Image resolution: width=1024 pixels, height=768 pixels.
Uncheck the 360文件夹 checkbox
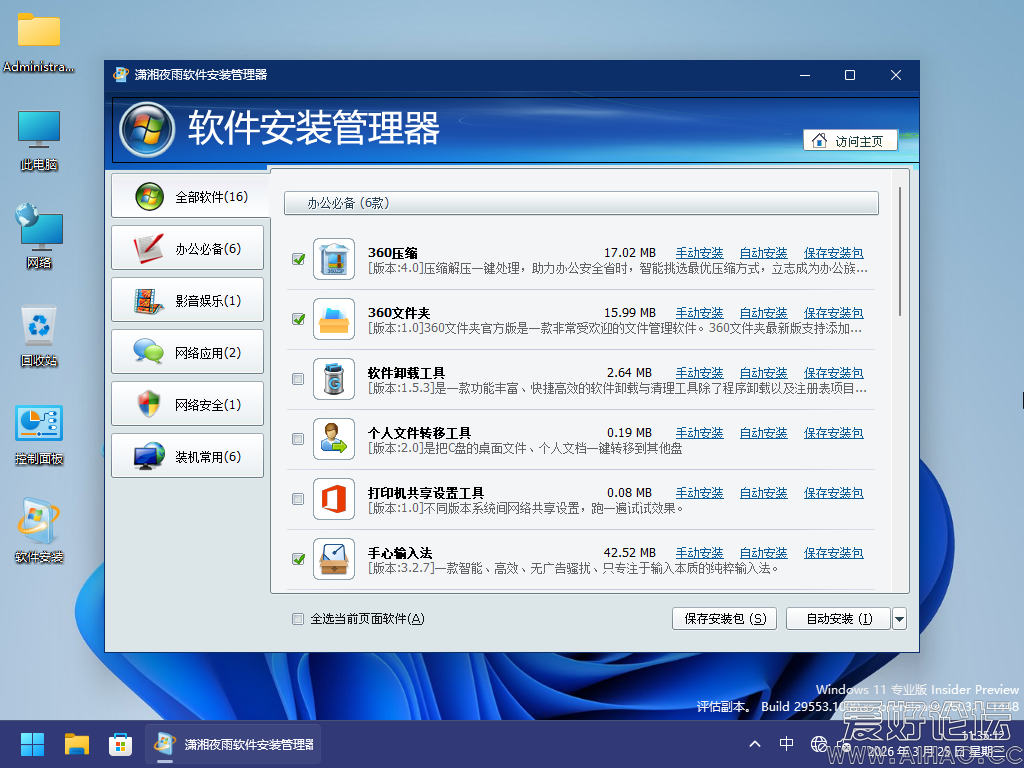[x=298, y=319]
